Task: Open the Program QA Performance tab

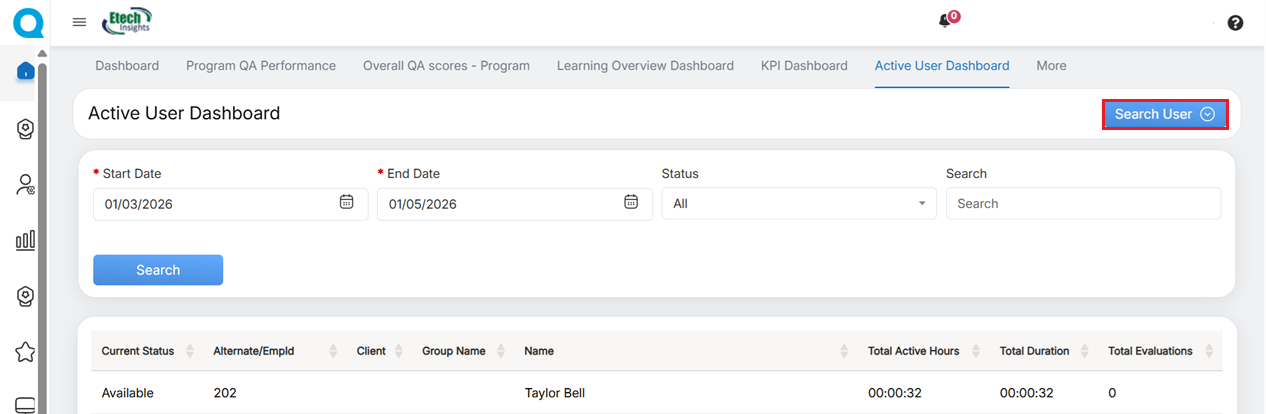Action: coord(261,66)
